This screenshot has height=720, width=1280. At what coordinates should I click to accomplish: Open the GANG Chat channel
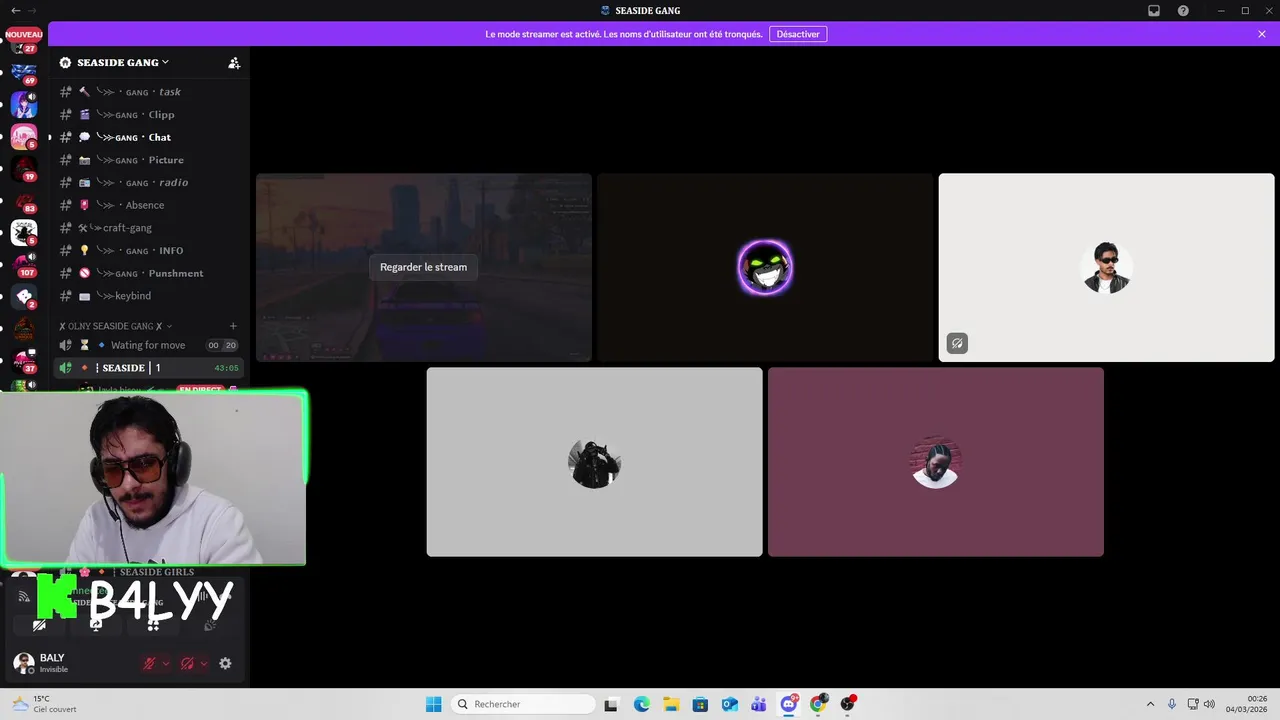[148, 137]
